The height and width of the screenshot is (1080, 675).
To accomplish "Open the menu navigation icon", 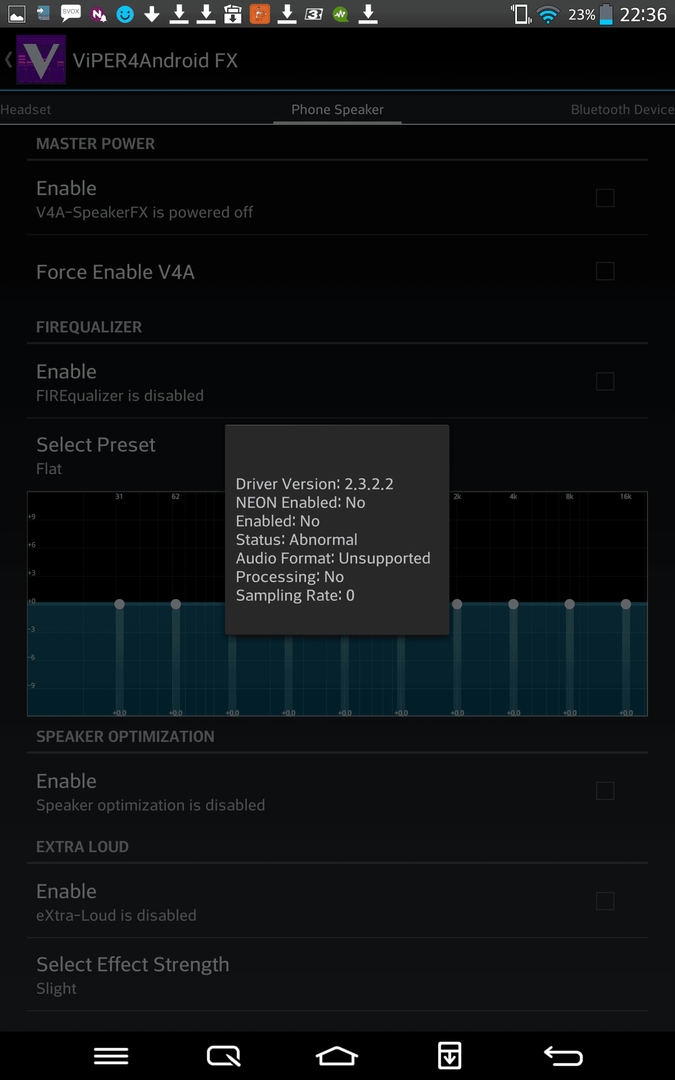I will 111,1055.
